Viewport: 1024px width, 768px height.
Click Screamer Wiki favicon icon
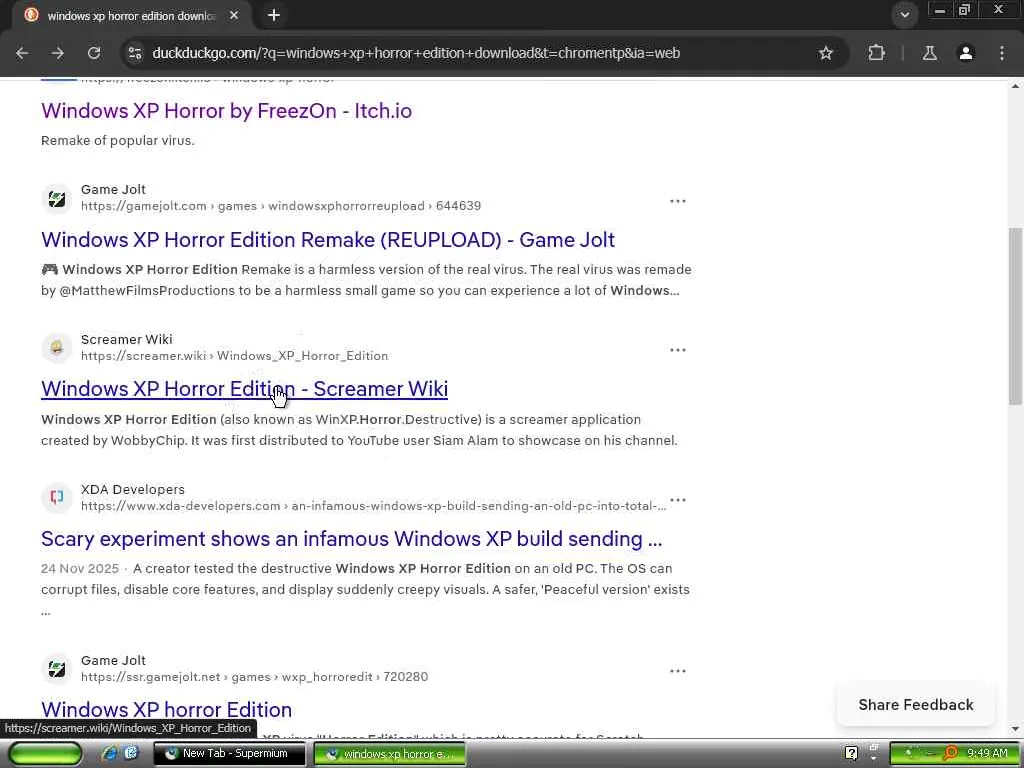coord(57,348)
